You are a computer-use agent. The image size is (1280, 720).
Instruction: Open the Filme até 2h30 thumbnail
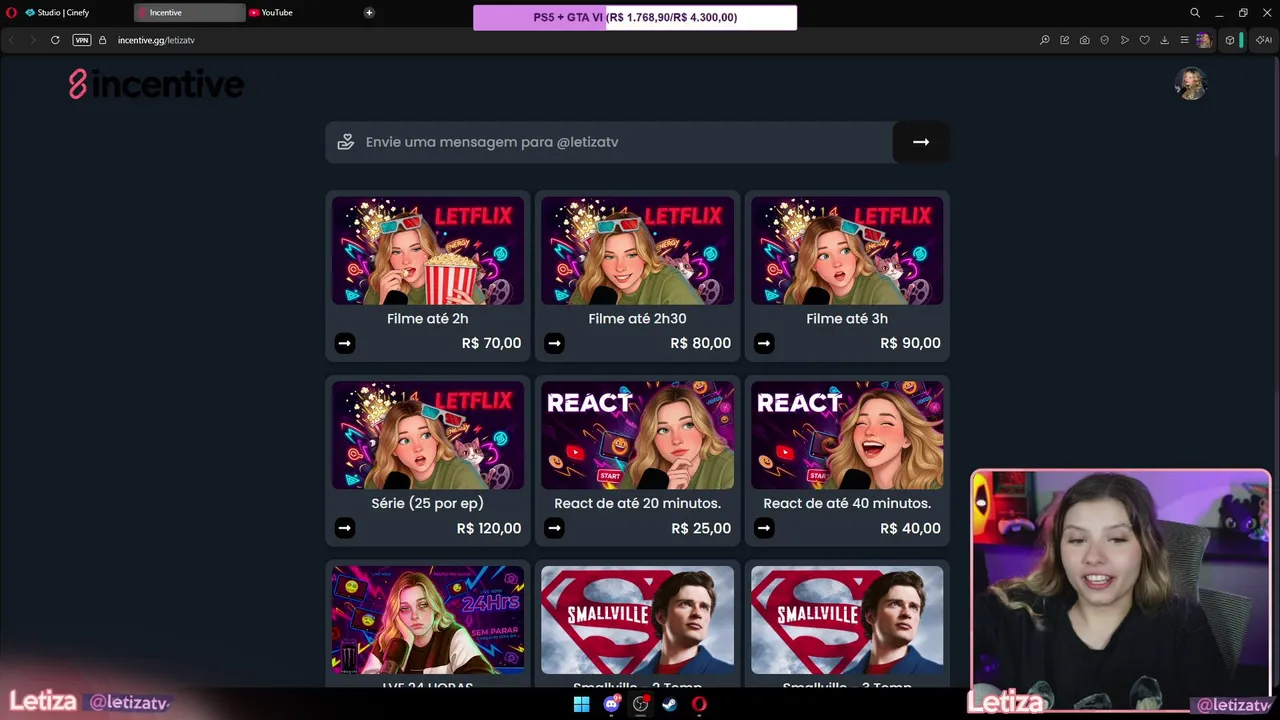(638, 250)
